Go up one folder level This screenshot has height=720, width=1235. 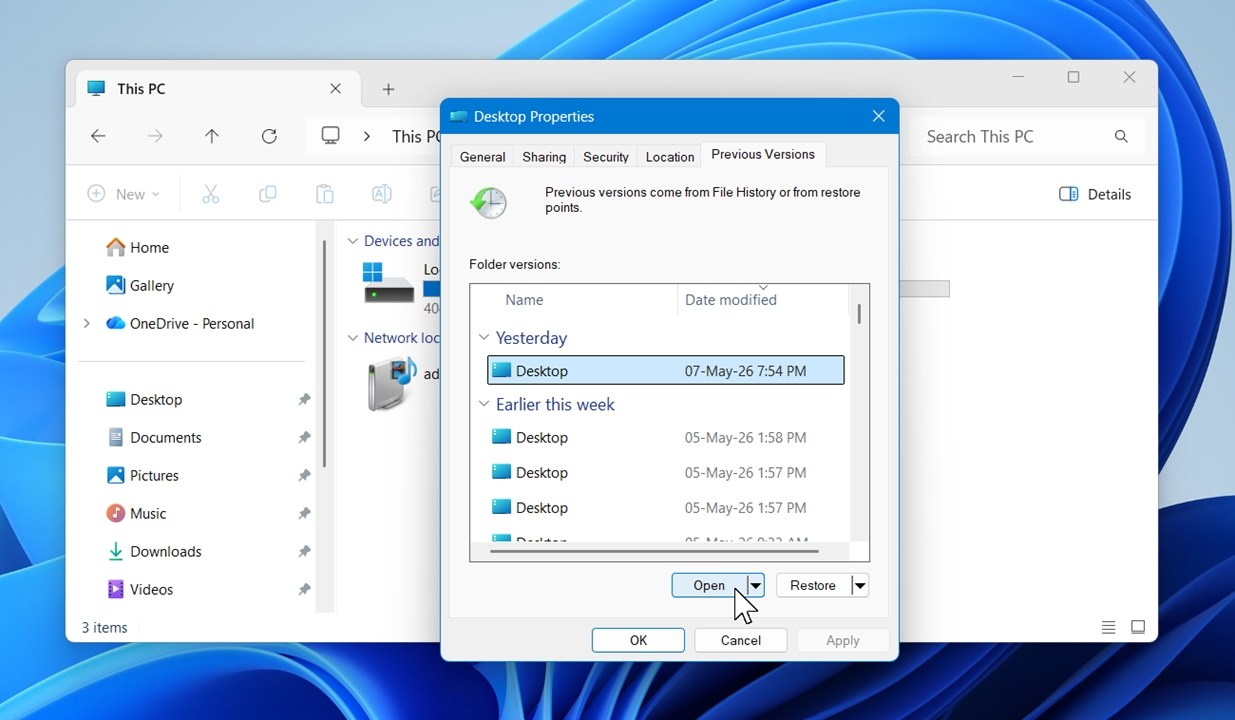pyautogui.click(x=212, y=136)
